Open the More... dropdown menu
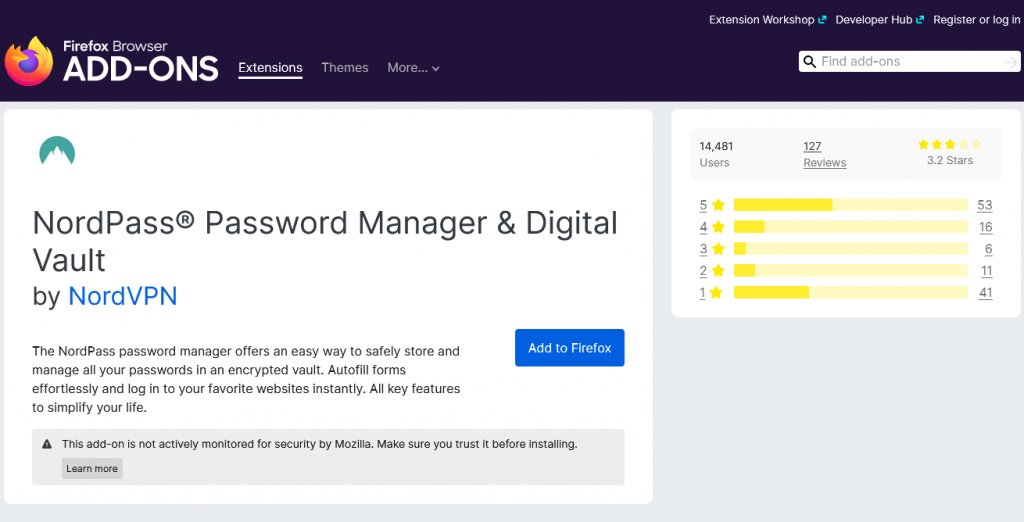The height and width of the screenshot is (522, 1024). point(413,67)
